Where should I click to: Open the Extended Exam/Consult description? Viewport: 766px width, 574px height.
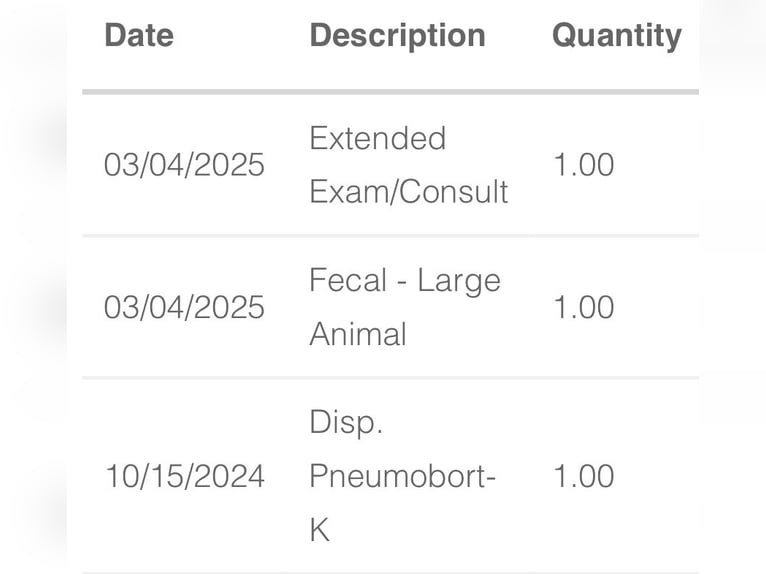click(408, 165)
